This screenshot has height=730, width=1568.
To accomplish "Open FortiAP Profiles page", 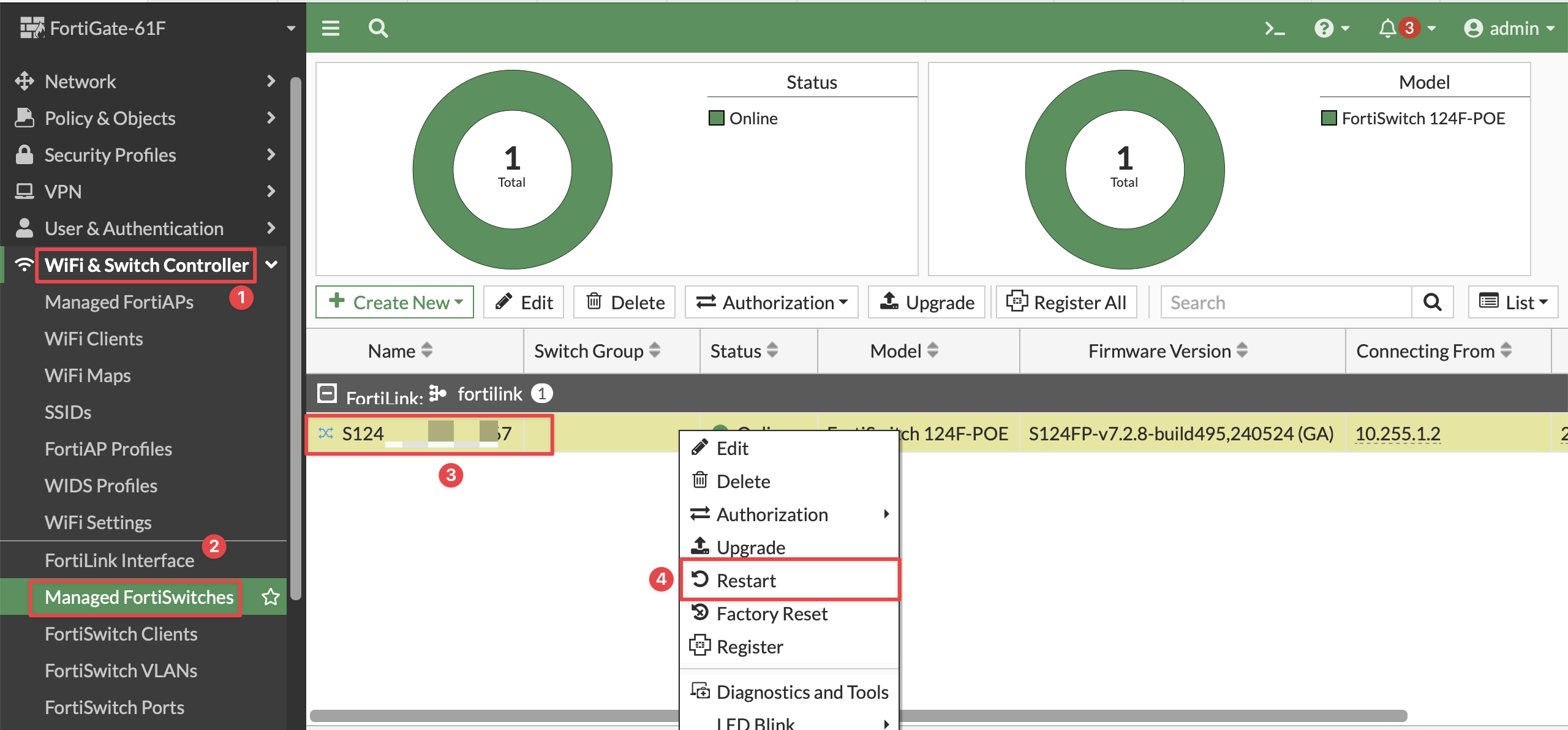I will coord(108,449).
